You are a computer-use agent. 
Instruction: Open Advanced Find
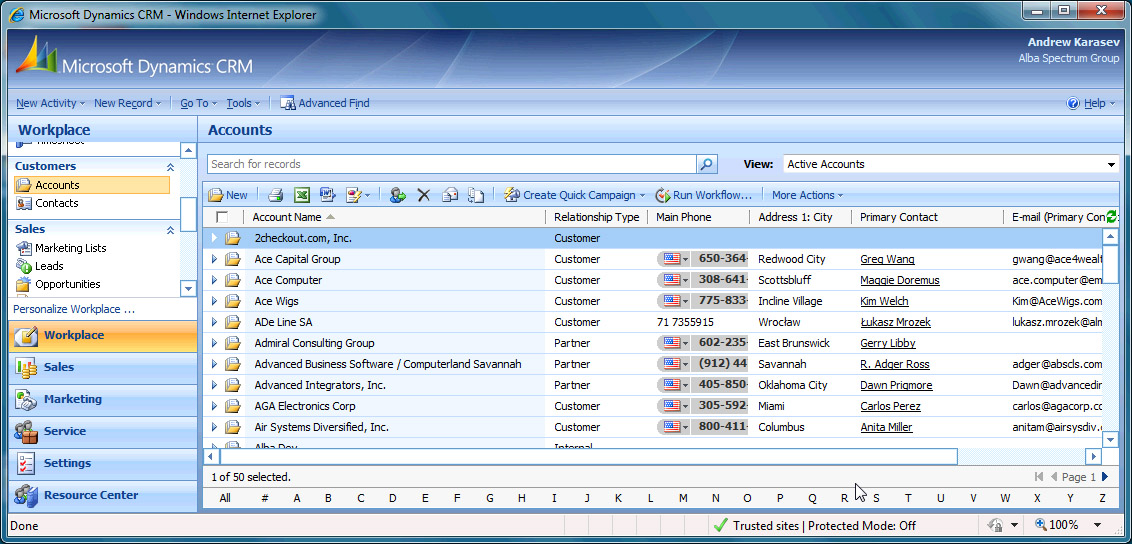coord(325,103)
